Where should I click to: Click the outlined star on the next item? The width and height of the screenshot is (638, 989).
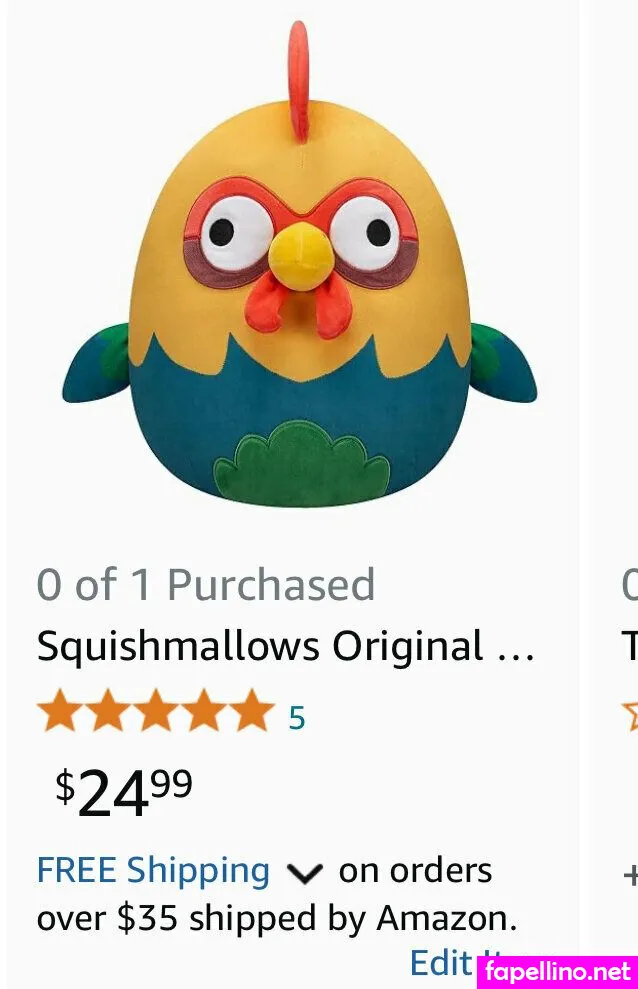(630, 713)
